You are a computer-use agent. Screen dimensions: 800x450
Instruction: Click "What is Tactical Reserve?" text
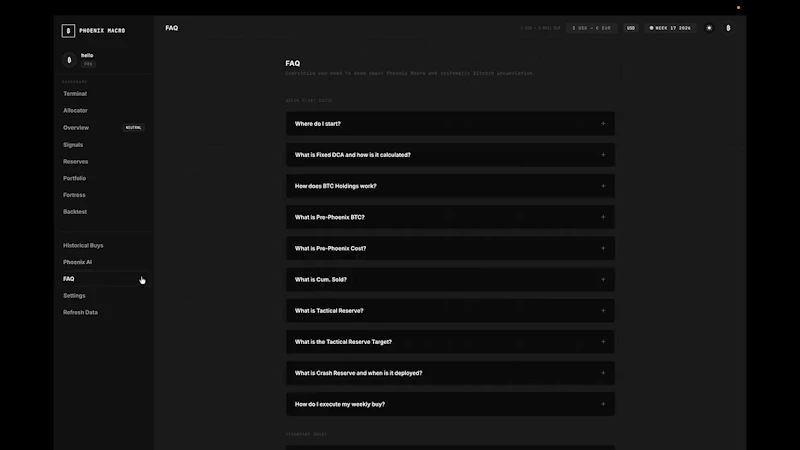329,311
